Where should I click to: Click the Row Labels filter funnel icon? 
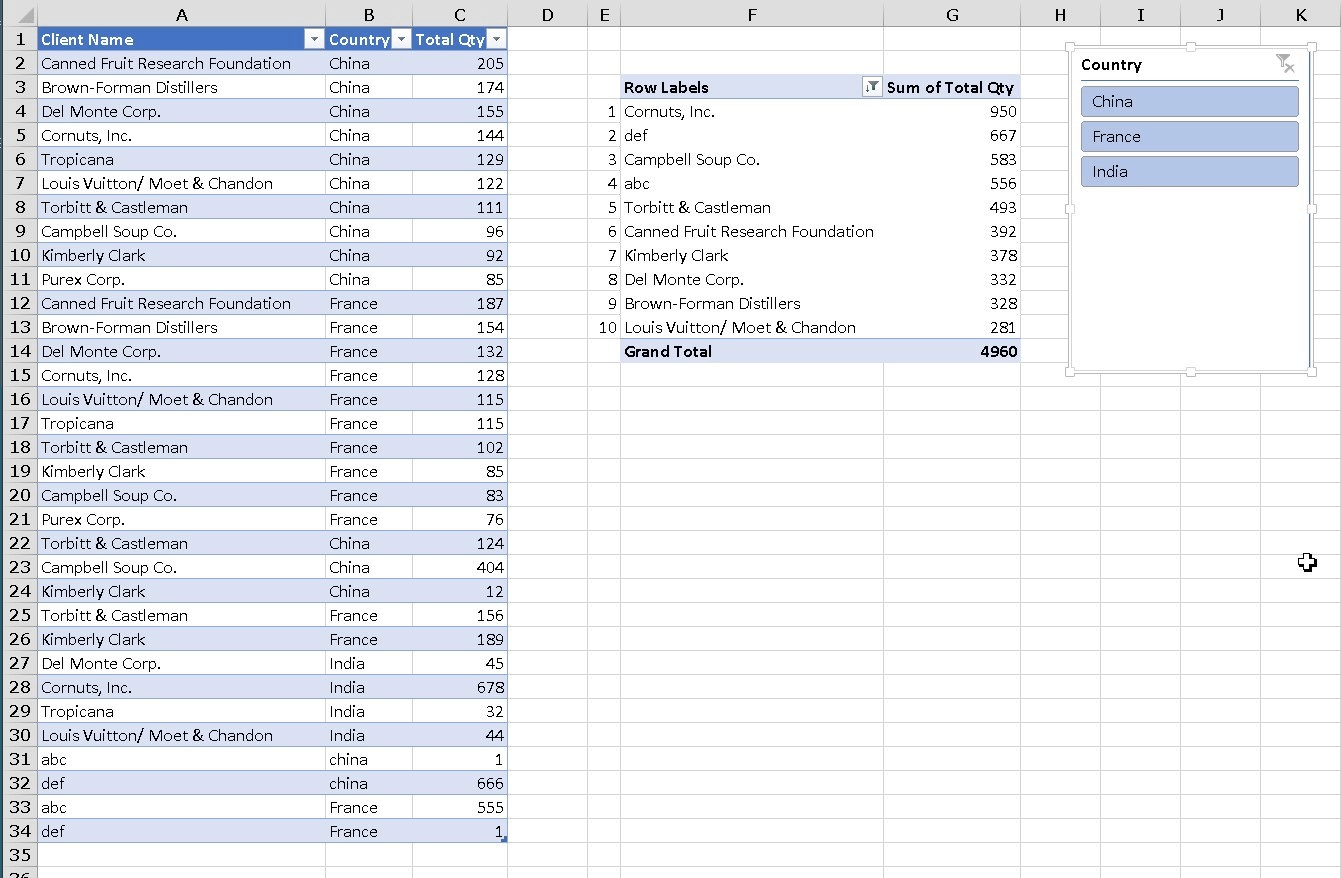coord(869,87)
